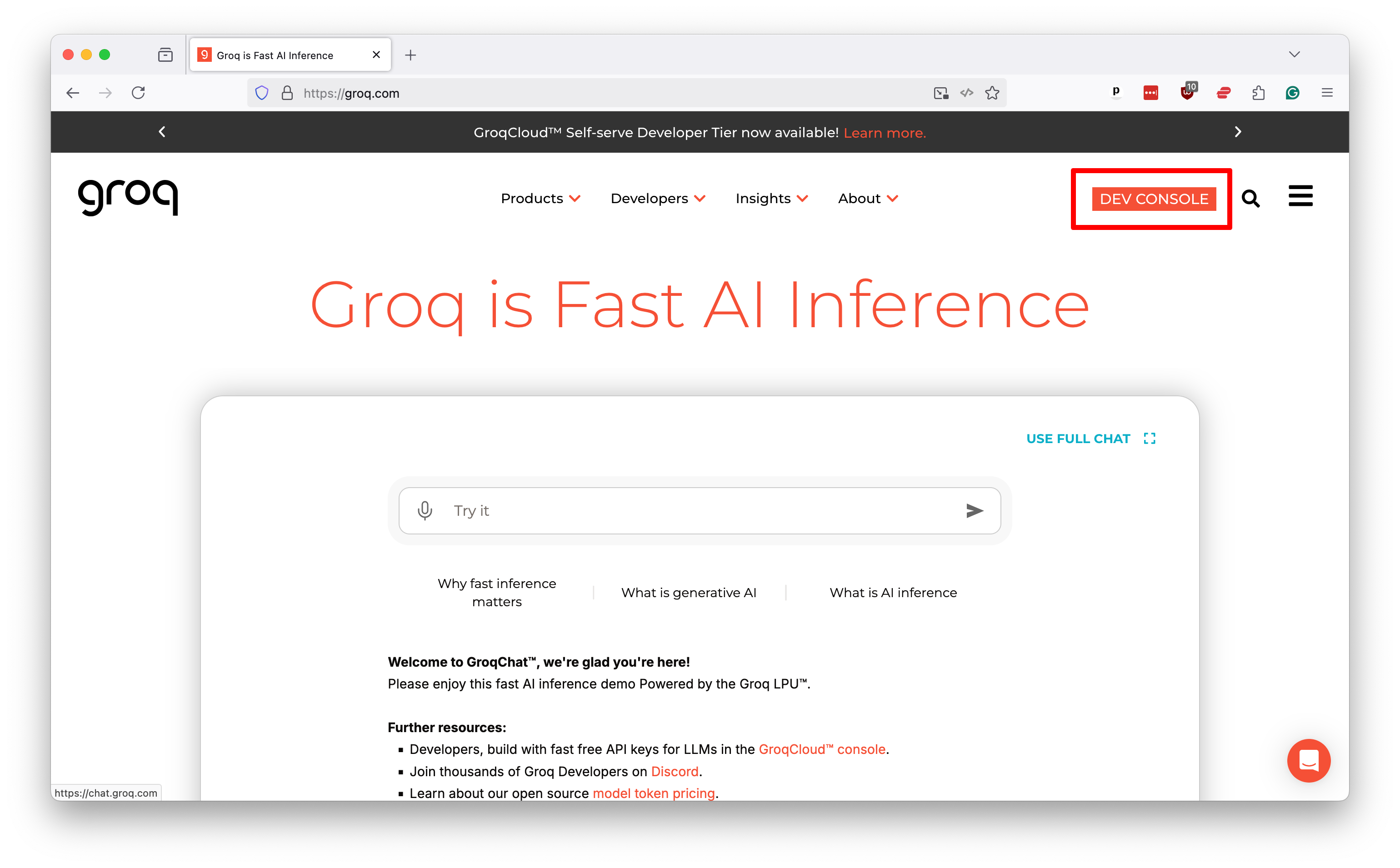Open the list all tabs chevron
The width and height of the screenshot is (1400, 868).
(1294, 55)
